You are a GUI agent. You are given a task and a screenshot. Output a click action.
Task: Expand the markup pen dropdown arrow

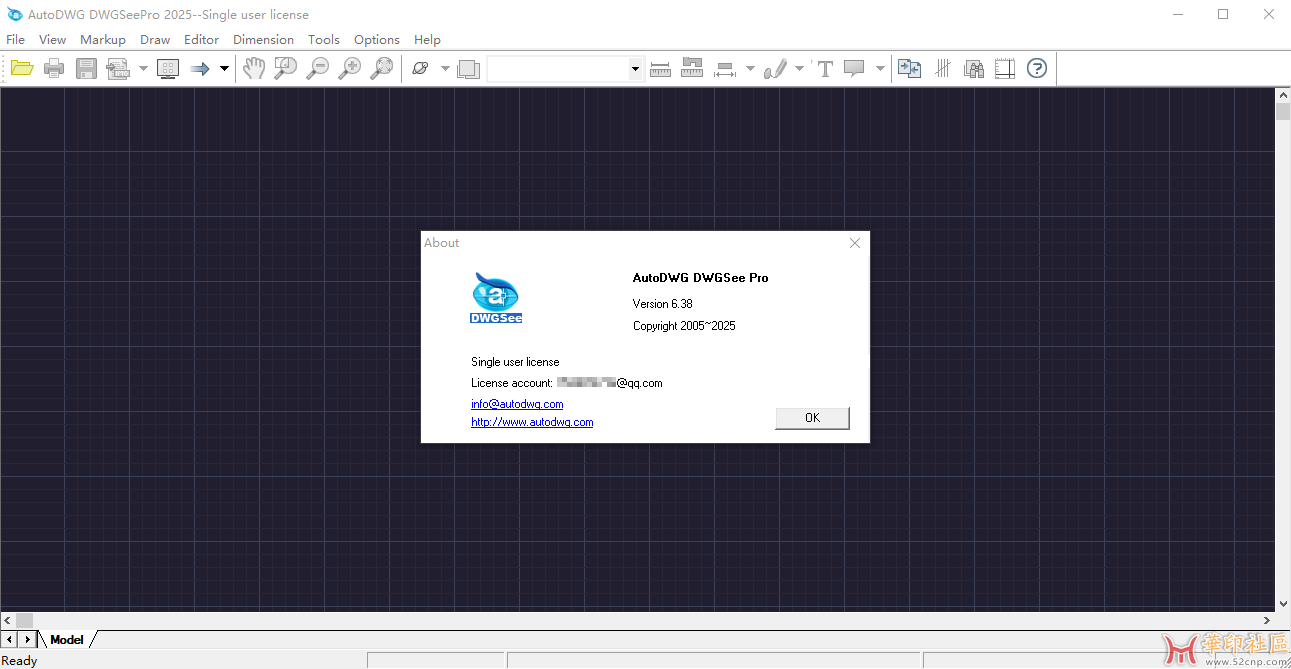tap(799, 68)
